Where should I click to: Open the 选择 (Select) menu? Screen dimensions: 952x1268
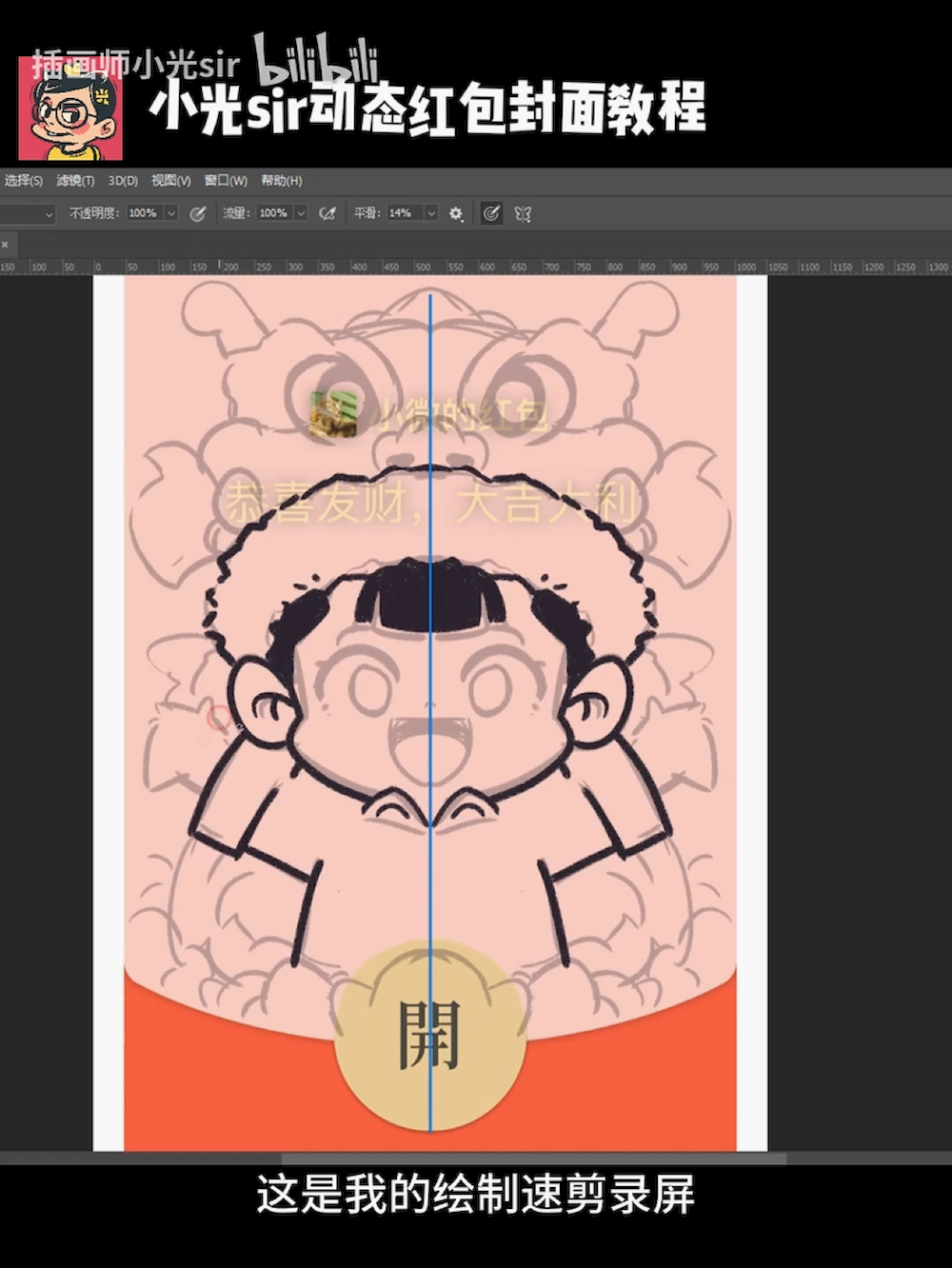click(x=23, y=181)
